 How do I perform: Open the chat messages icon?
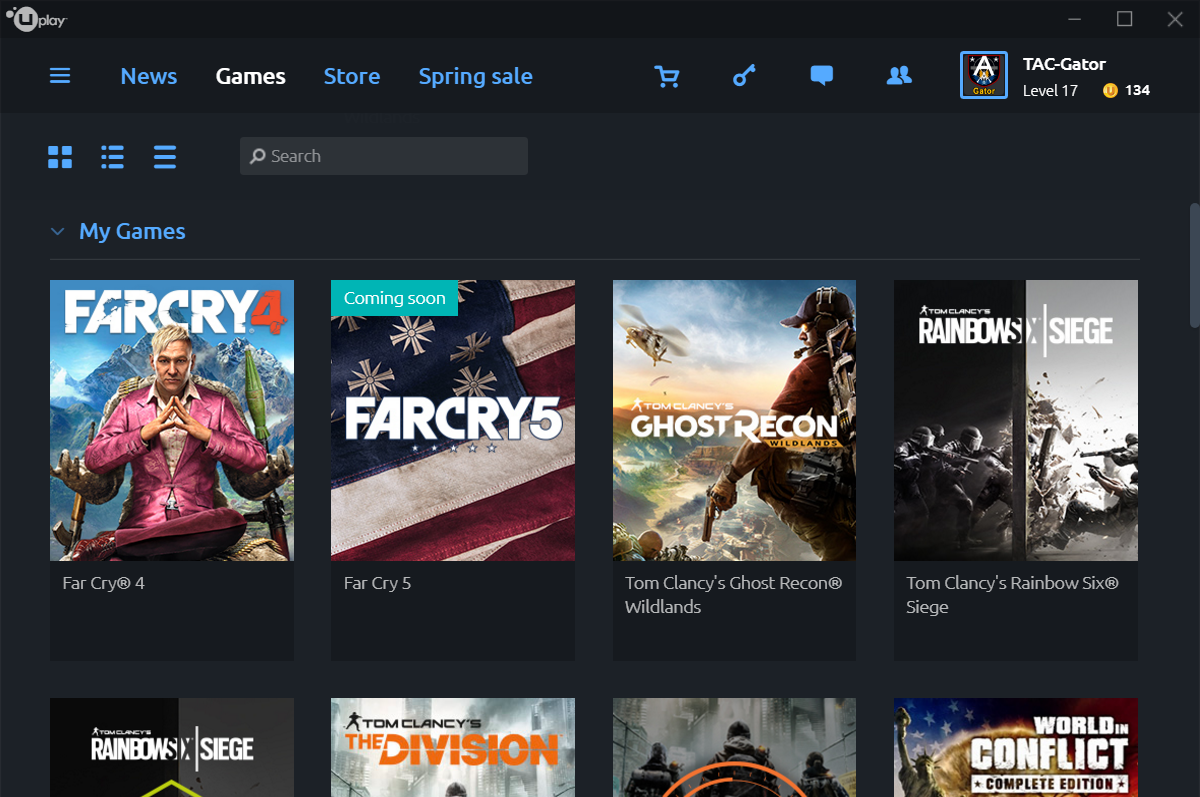pos(822,76)
